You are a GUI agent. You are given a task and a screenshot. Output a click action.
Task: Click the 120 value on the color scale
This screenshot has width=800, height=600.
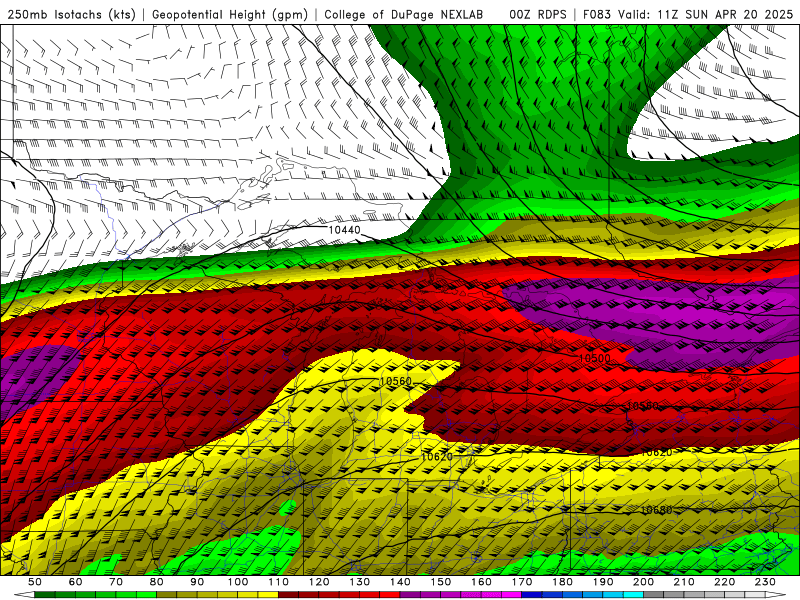319,582
